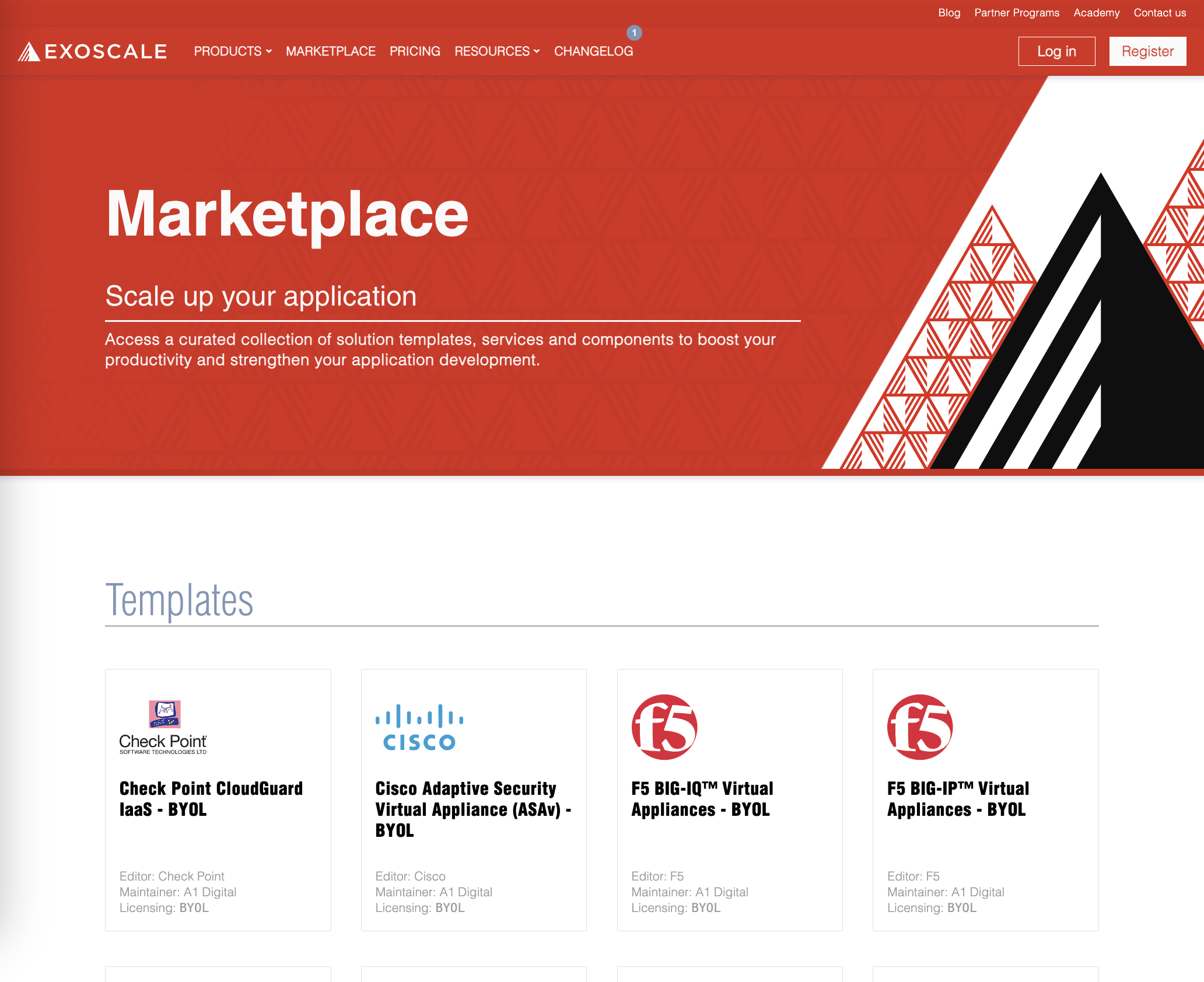Open Contact us
The height and width of the screenshot is (982, 1204).
(x=1160, y=13)
